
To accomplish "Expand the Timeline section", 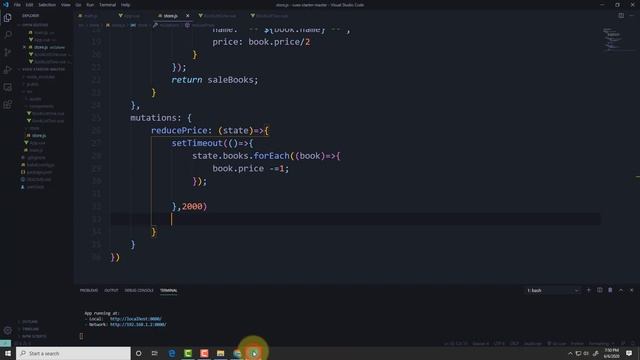I will [31, 329].
